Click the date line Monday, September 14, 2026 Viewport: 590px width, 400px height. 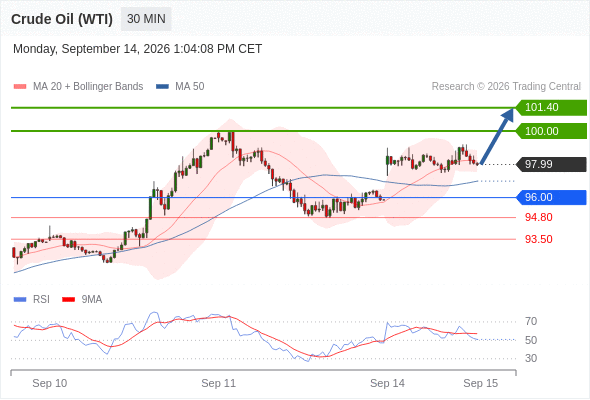137,49
